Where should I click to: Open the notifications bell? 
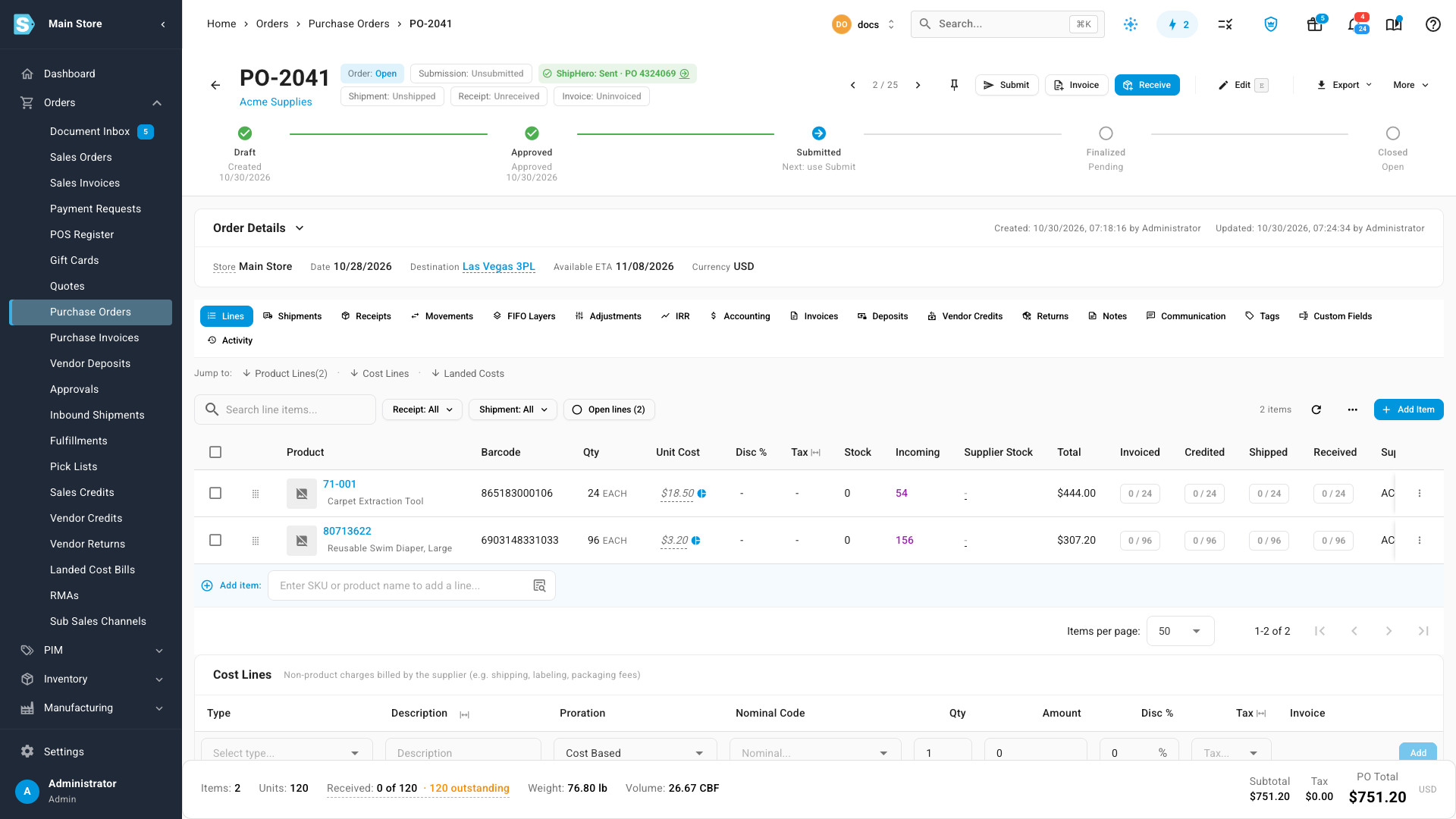tap(1354, 24)
